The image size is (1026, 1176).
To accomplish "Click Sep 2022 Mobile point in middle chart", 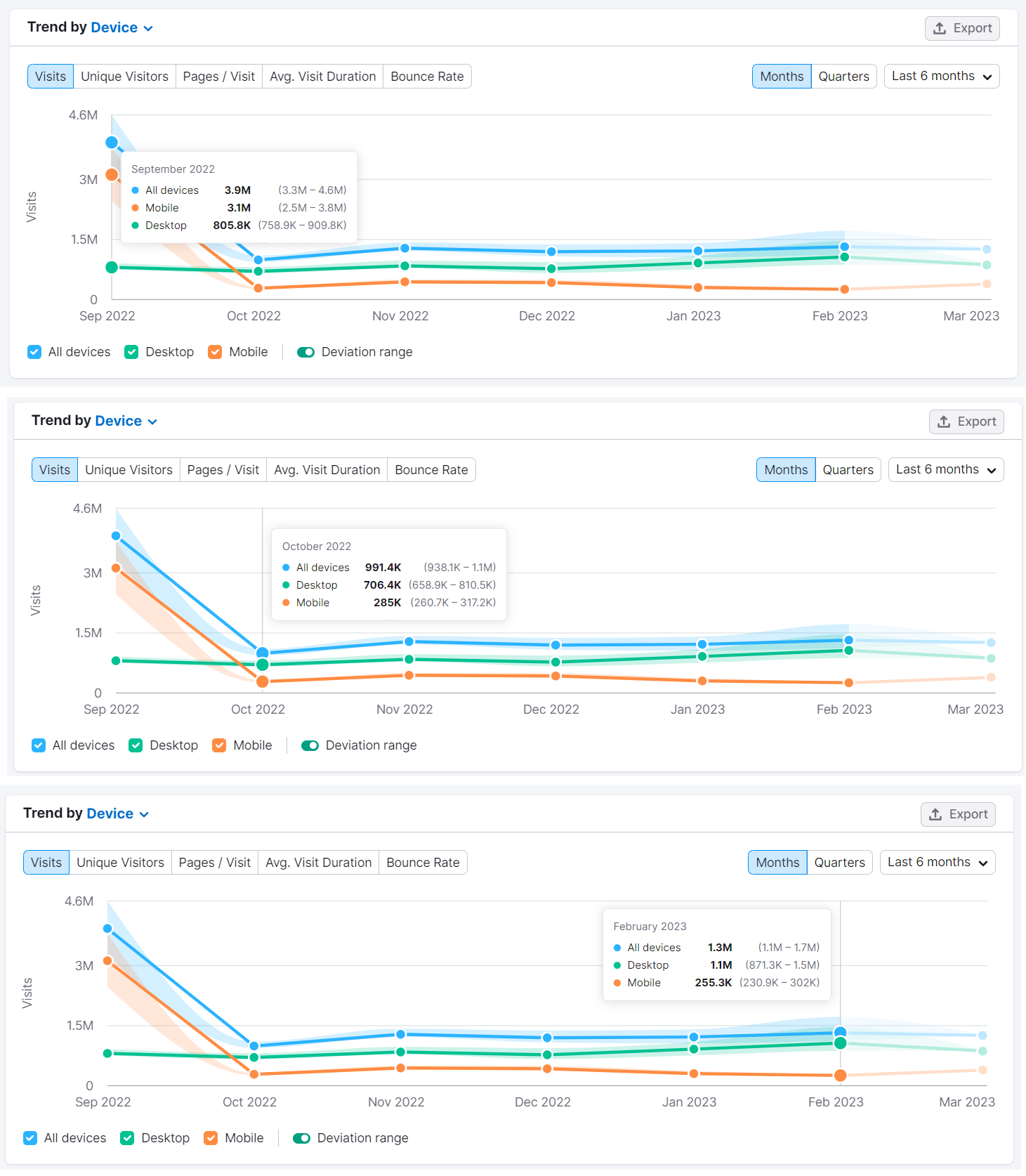I will pyautogui.click(x=116, y=568).
